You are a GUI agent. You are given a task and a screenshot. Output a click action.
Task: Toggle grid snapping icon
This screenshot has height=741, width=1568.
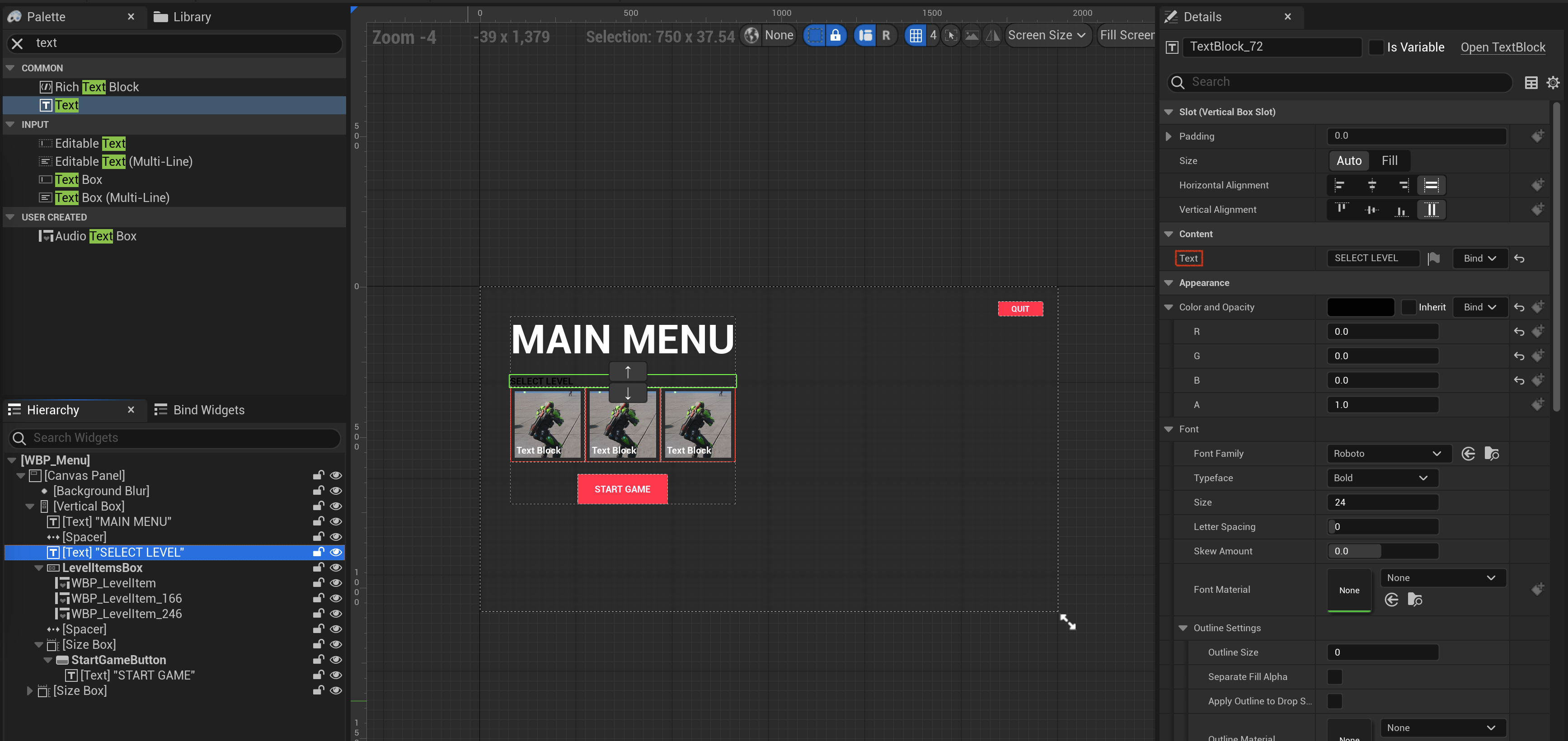[x=915, y=35]
